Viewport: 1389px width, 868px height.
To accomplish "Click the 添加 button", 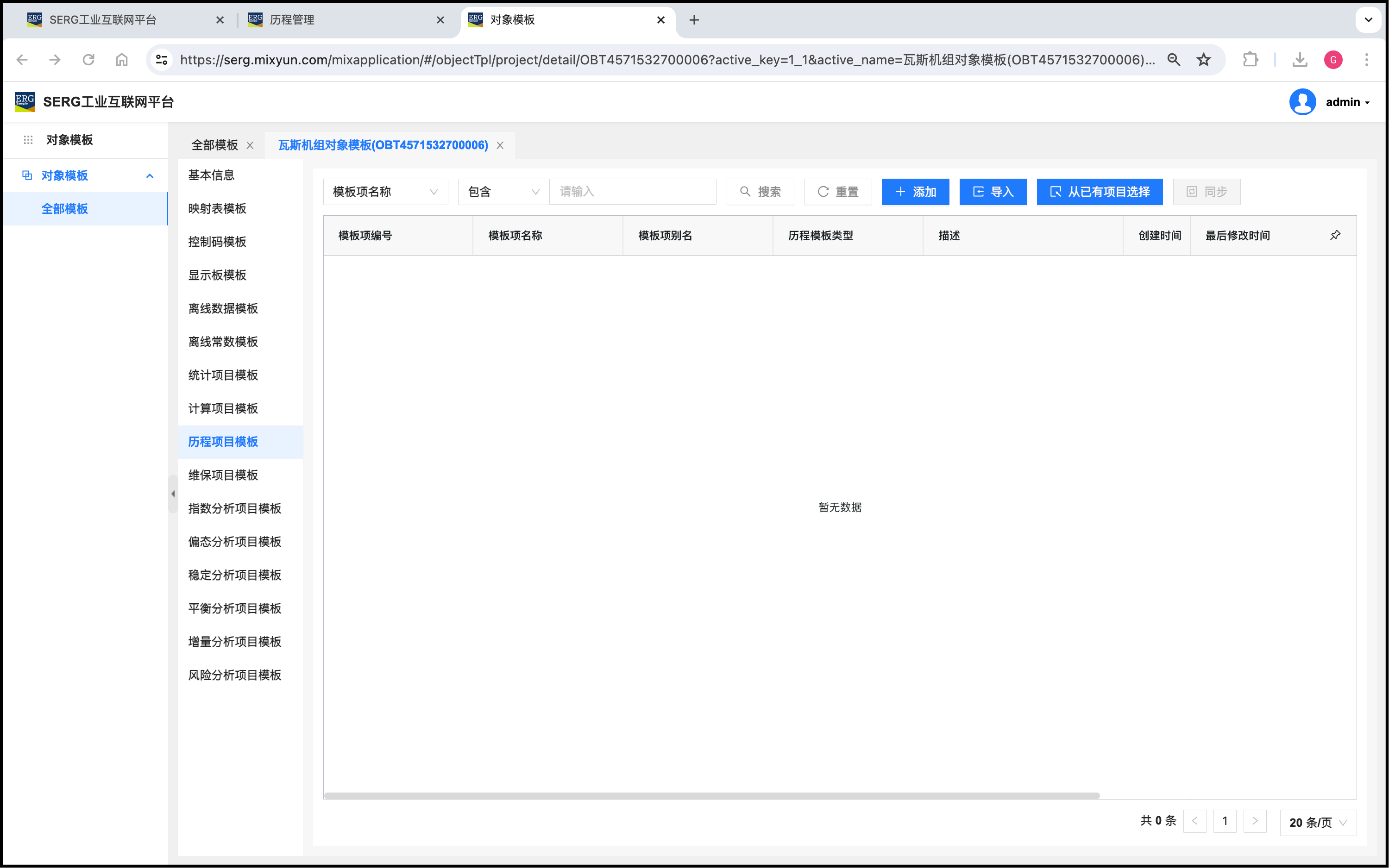I will 915,192.
